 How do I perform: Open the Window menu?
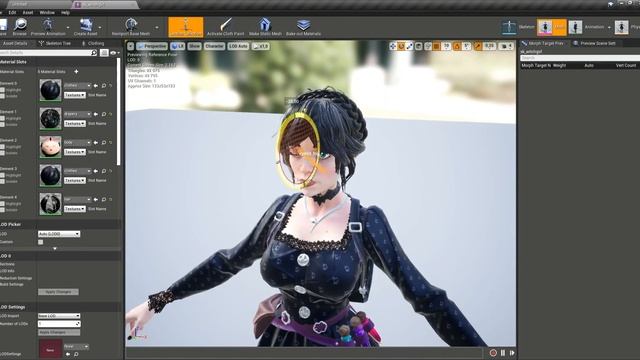tap(47, 13)
